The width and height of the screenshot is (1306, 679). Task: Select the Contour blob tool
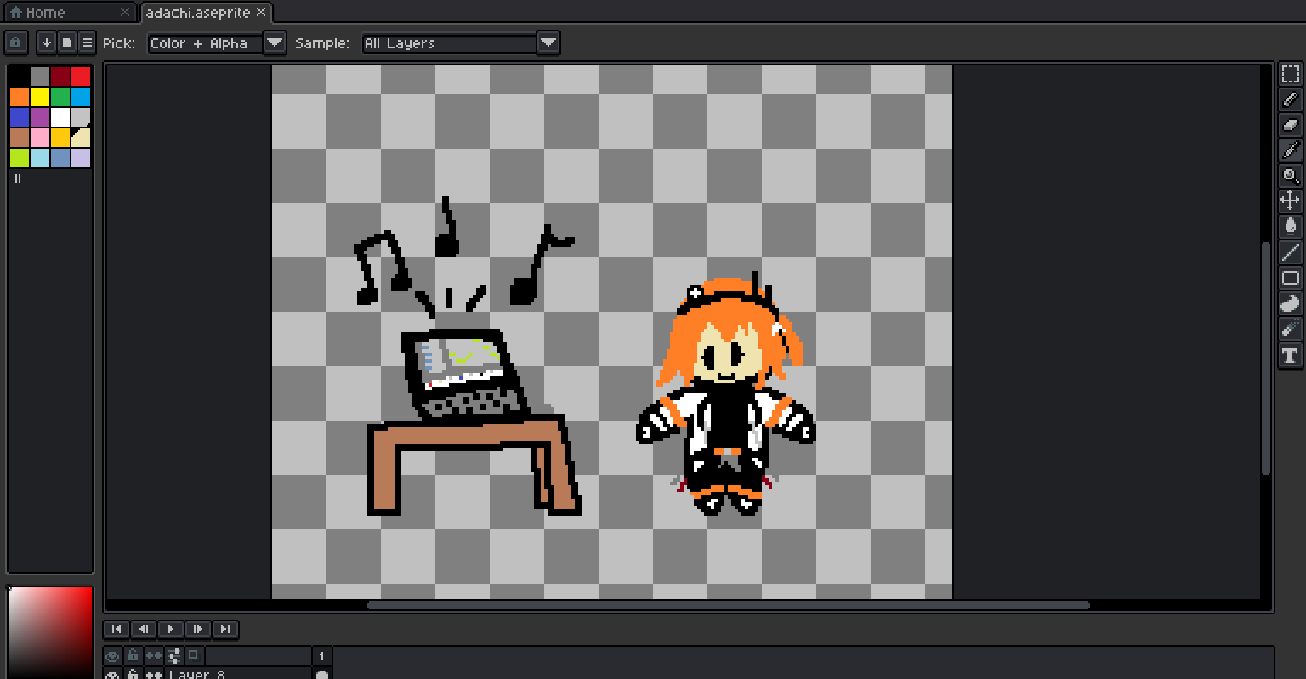click(x=1290, y=304)
